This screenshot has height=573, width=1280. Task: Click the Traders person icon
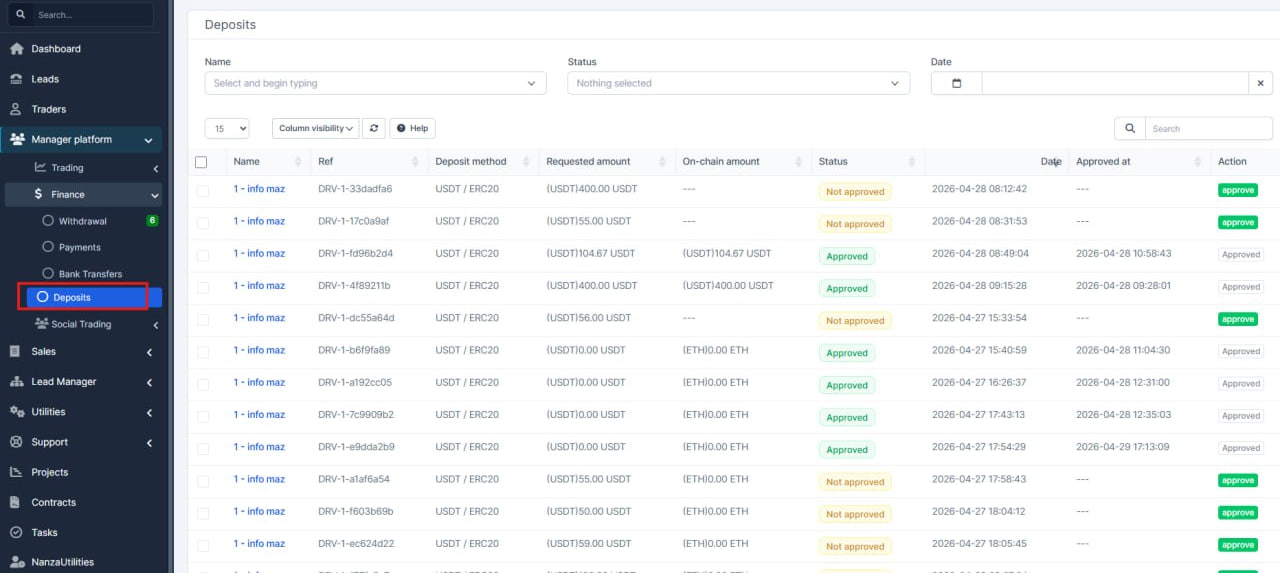pyautogui.click(x=16, y=109)
